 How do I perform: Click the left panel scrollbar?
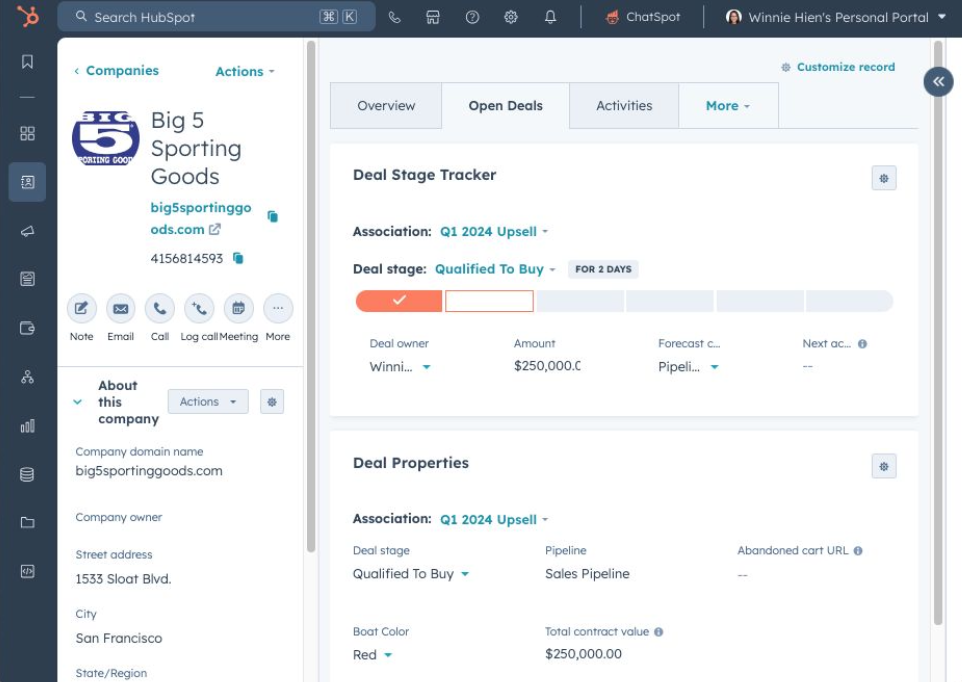click(311, 297)
